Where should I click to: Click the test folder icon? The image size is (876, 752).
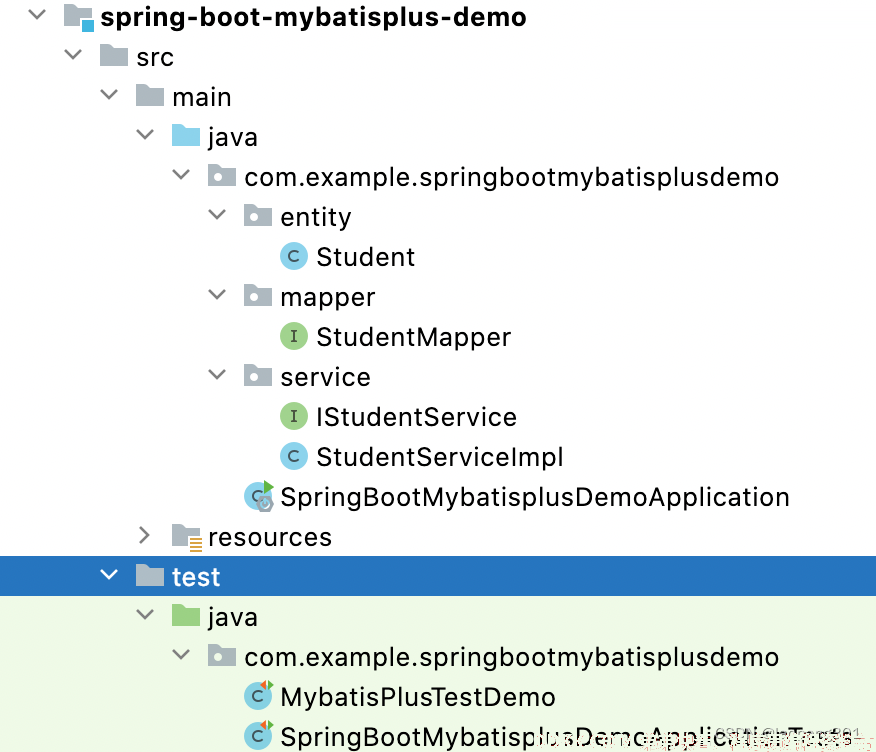[150, 575]
